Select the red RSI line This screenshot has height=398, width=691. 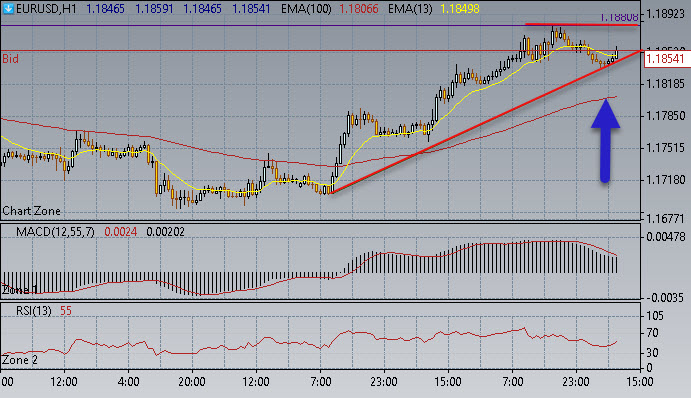[308, 342]
